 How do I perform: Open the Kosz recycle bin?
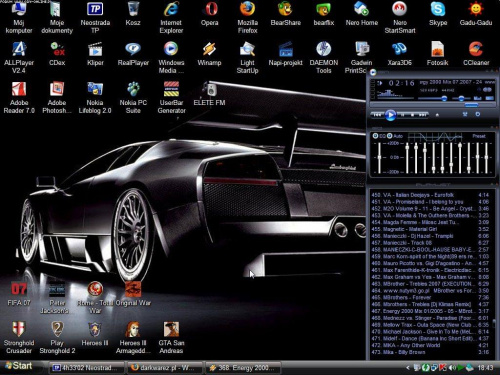pyautogui.click(x=133, y=14)
